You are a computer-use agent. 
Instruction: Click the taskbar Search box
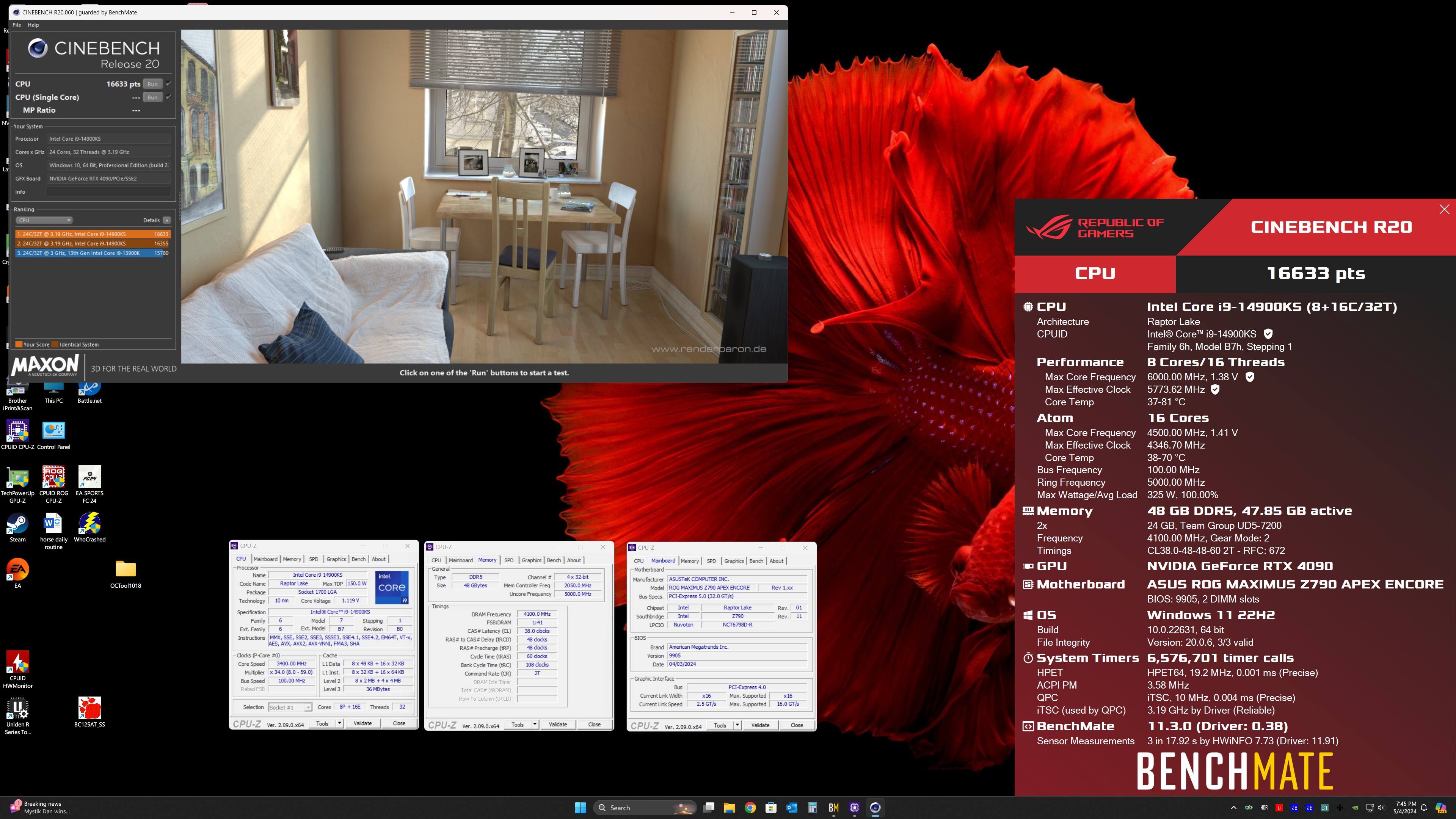point(645,808)
